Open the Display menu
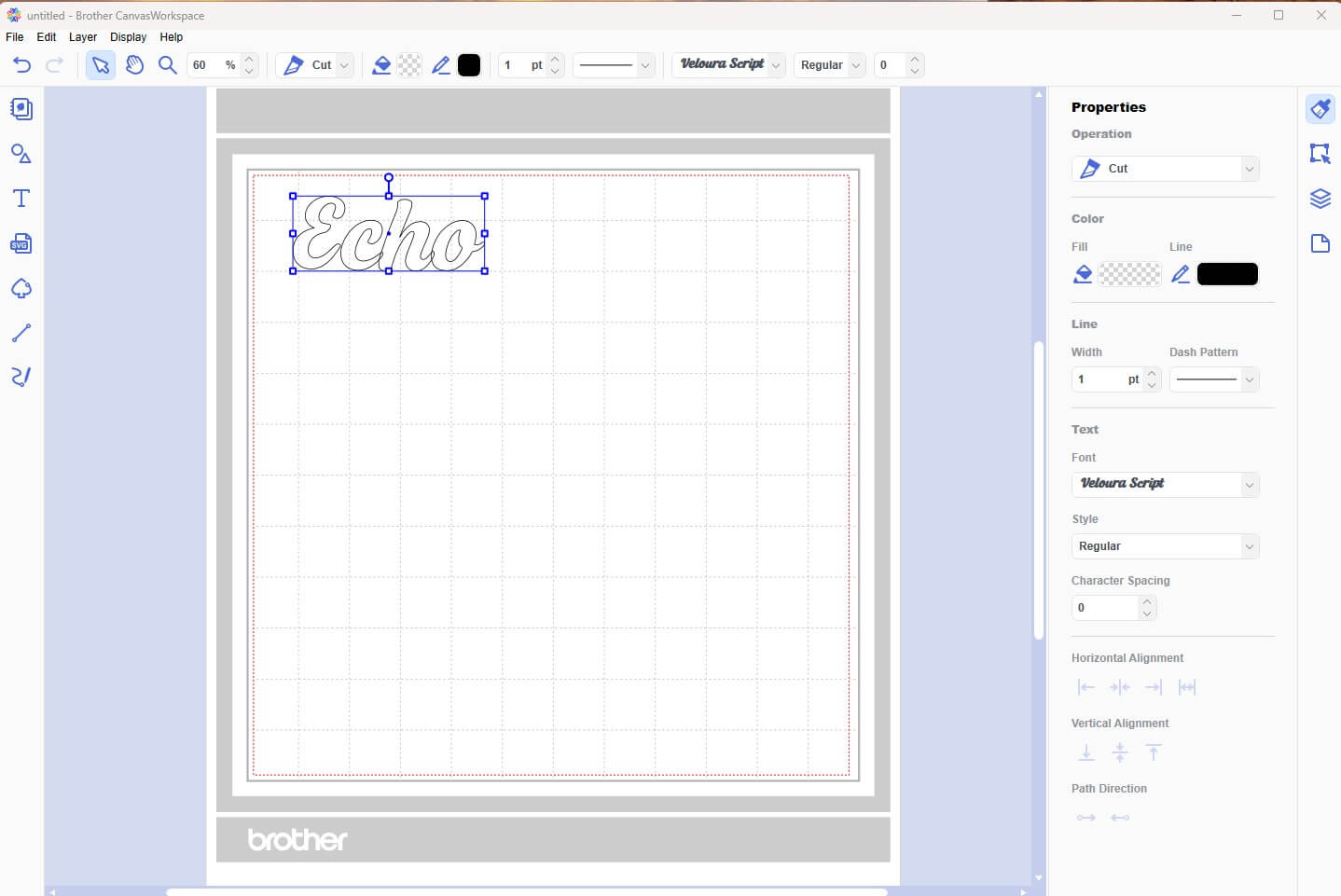1341x896 pixels. [x=128, y=37]
